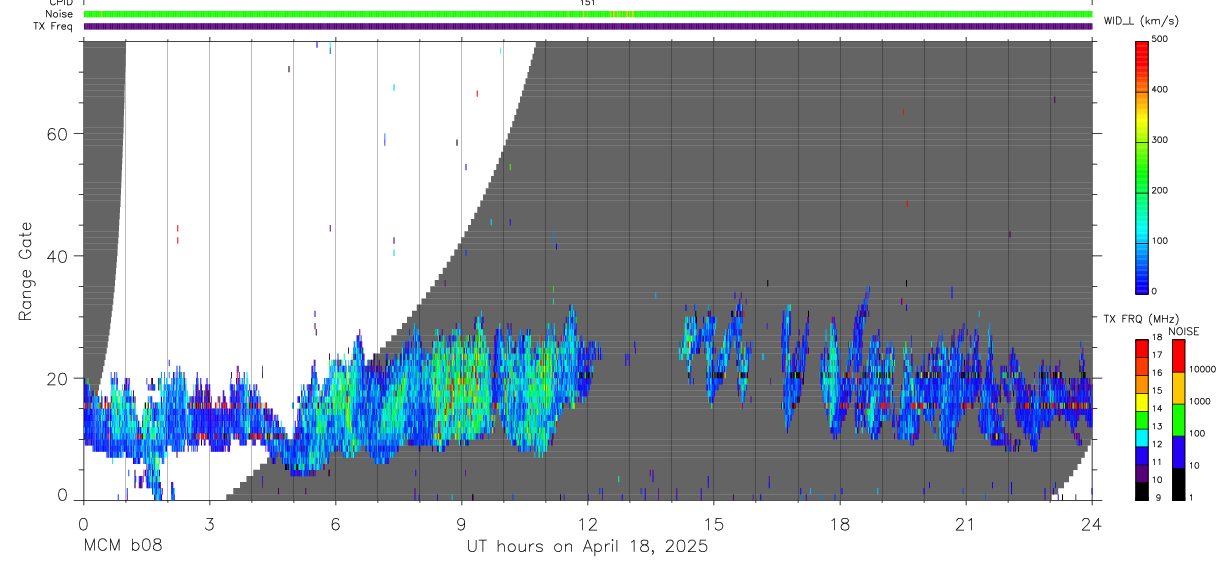Image resolution: width=1228 pixels, height=567 pixels.
Task: Click the '200' tick on width color bar
Action: (1160, 190)
